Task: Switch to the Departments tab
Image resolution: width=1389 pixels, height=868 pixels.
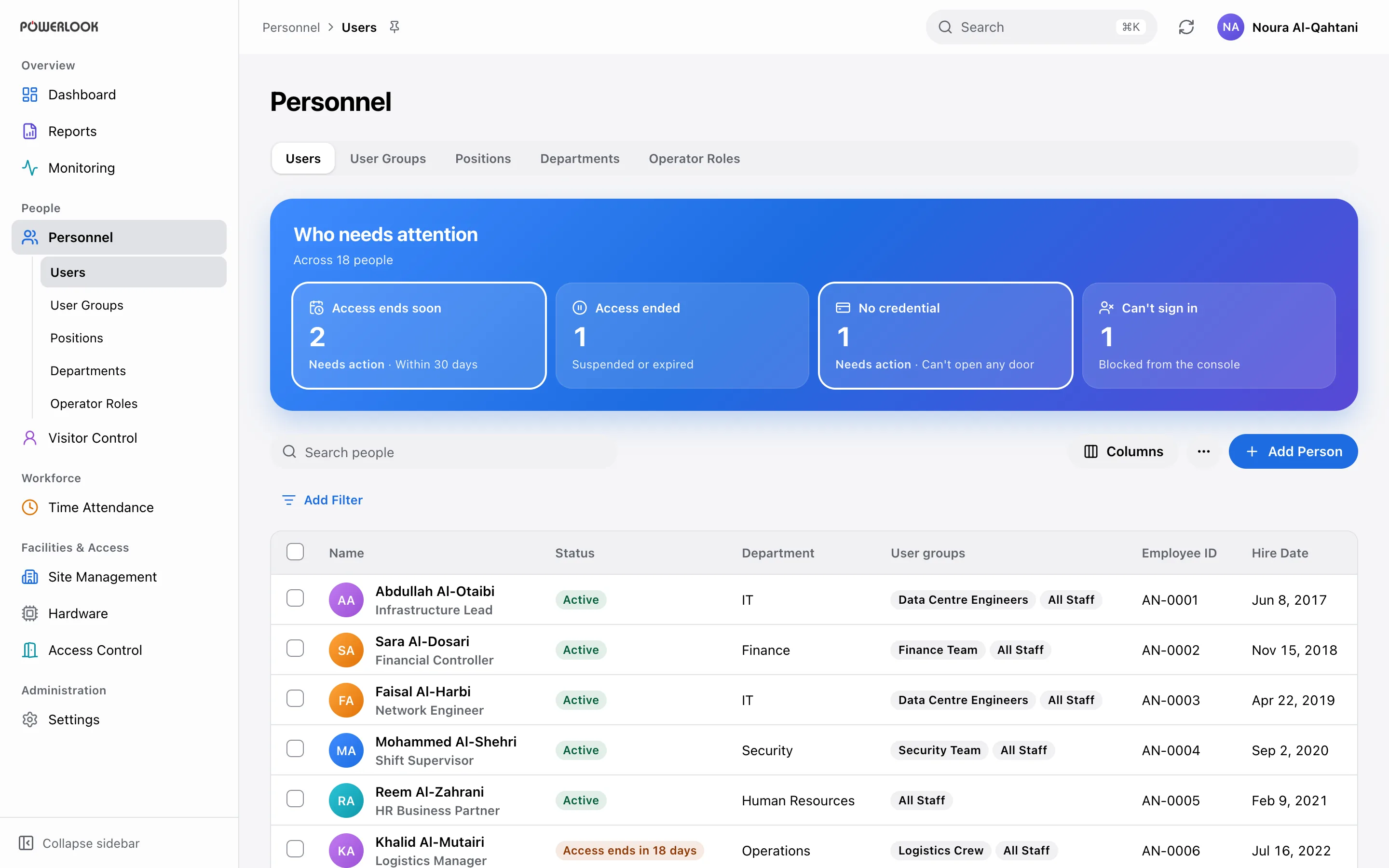Action: pos(580,159)
